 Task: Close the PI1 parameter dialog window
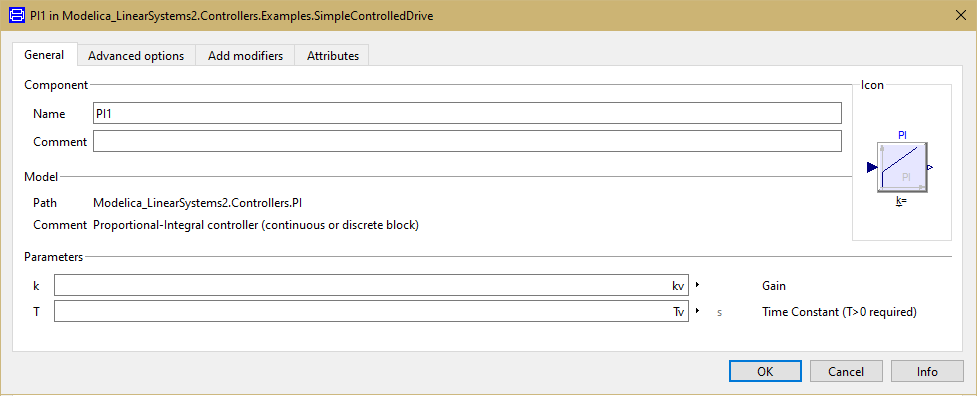(960, 16)
